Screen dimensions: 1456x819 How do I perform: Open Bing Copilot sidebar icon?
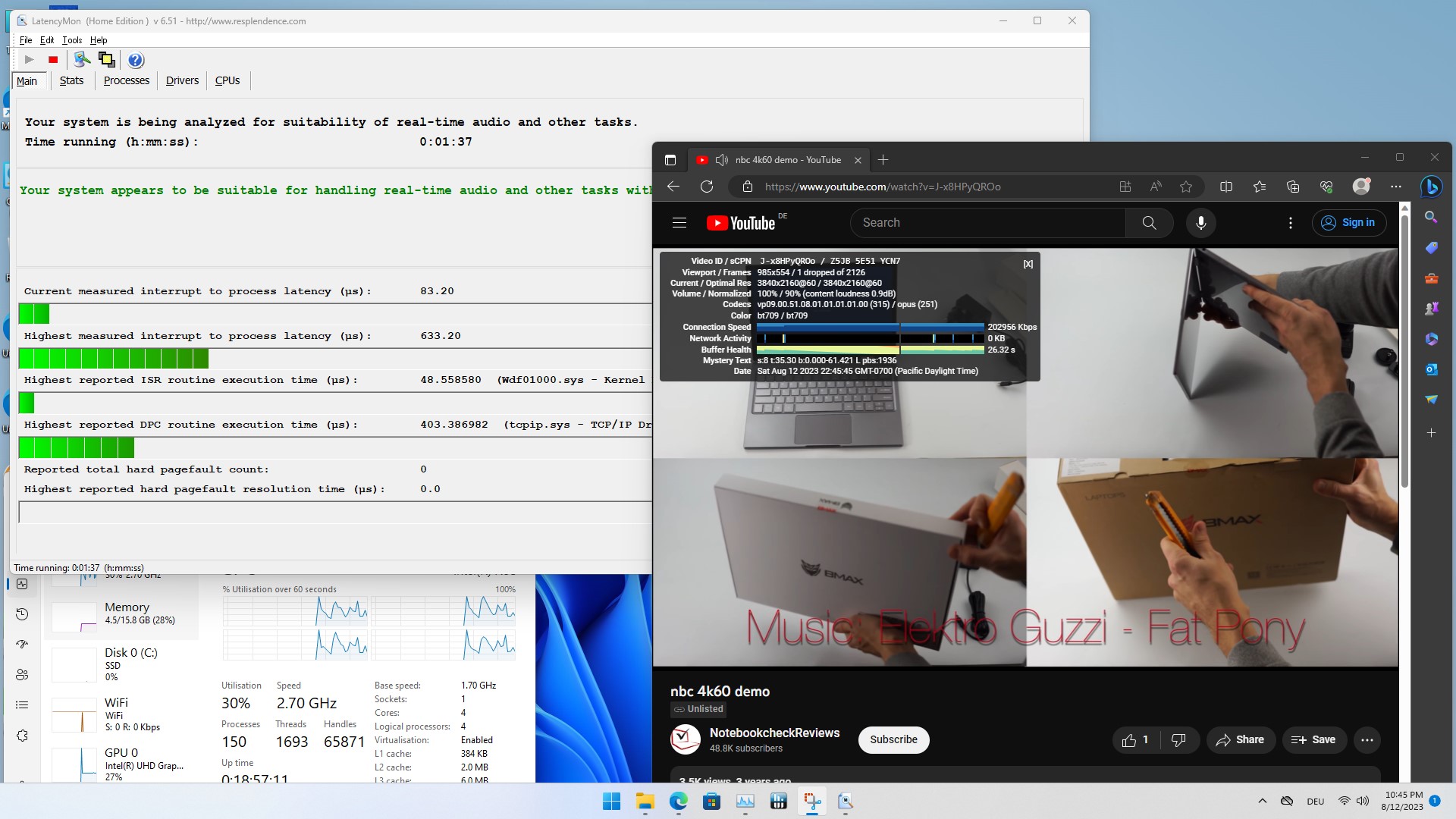coord(1431,187)
